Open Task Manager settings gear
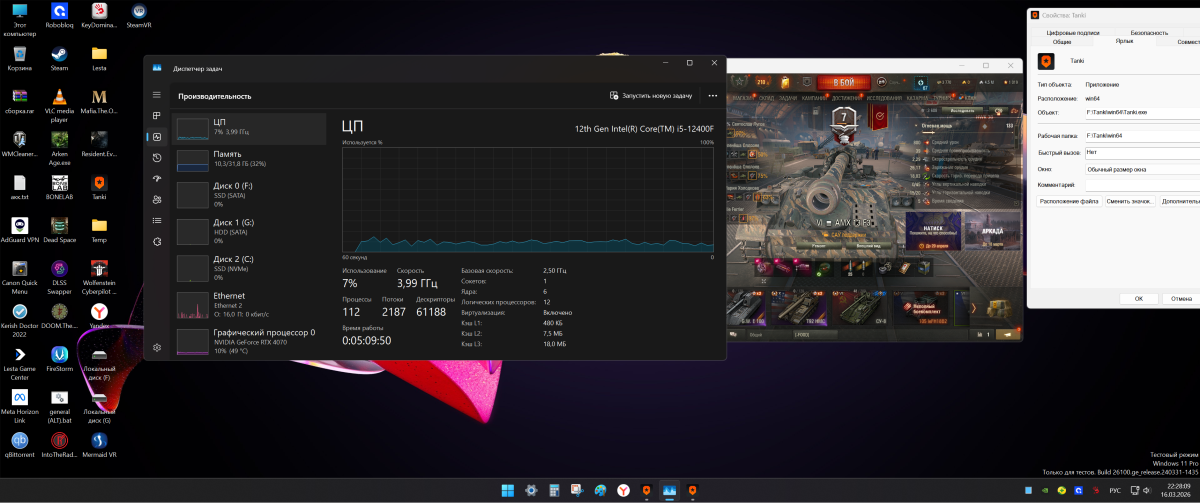Image resolution: width=1200 pixels, height=503 pixels. [157, 347]
